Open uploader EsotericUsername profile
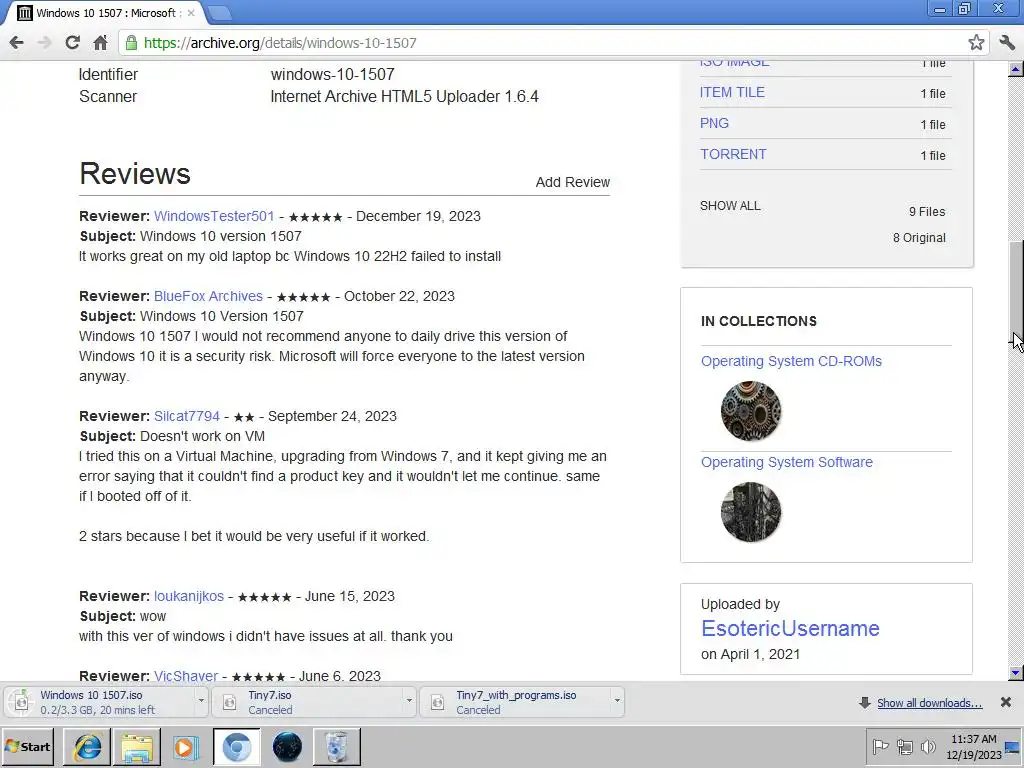The height and width of the screenshot is (768, 1024). click(790, 628)
